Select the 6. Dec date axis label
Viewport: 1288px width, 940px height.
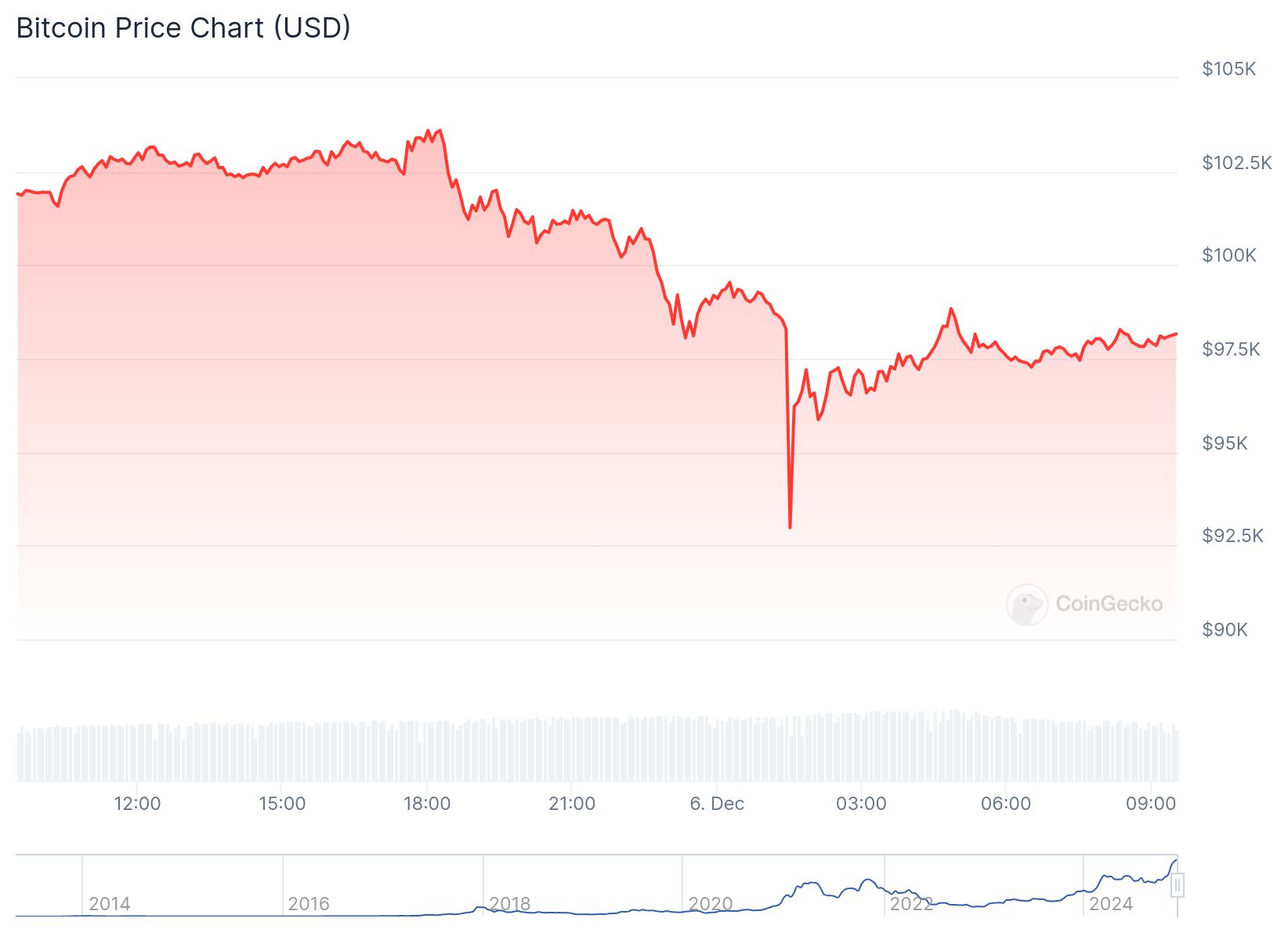pyautogui.click(x=717, y=804)
